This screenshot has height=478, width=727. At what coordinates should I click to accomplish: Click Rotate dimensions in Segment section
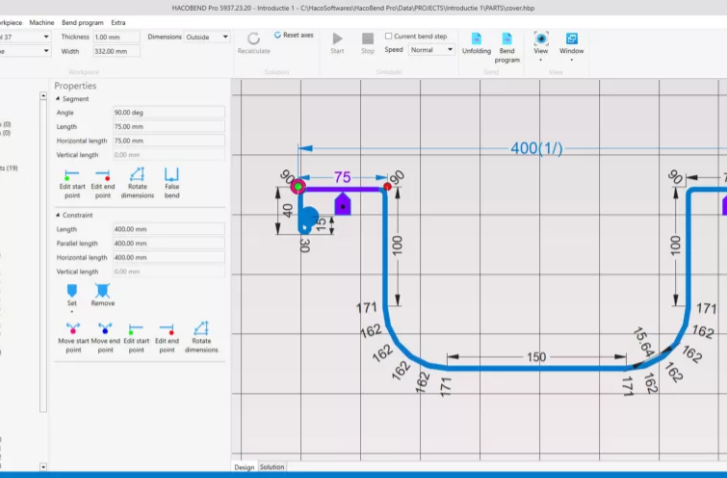pos(137,181)
